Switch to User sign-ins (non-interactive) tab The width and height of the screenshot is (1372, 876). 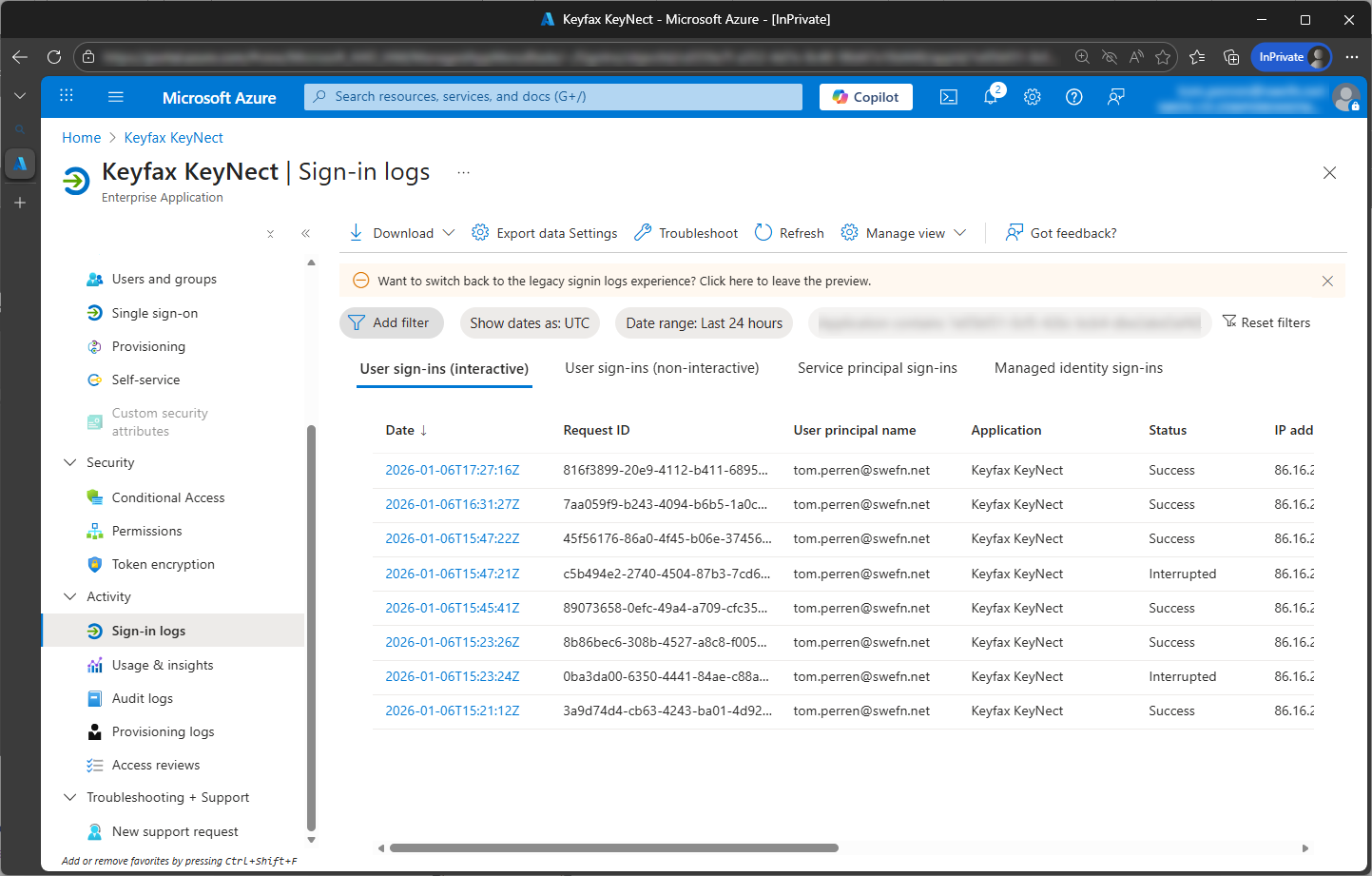(662, 368)
